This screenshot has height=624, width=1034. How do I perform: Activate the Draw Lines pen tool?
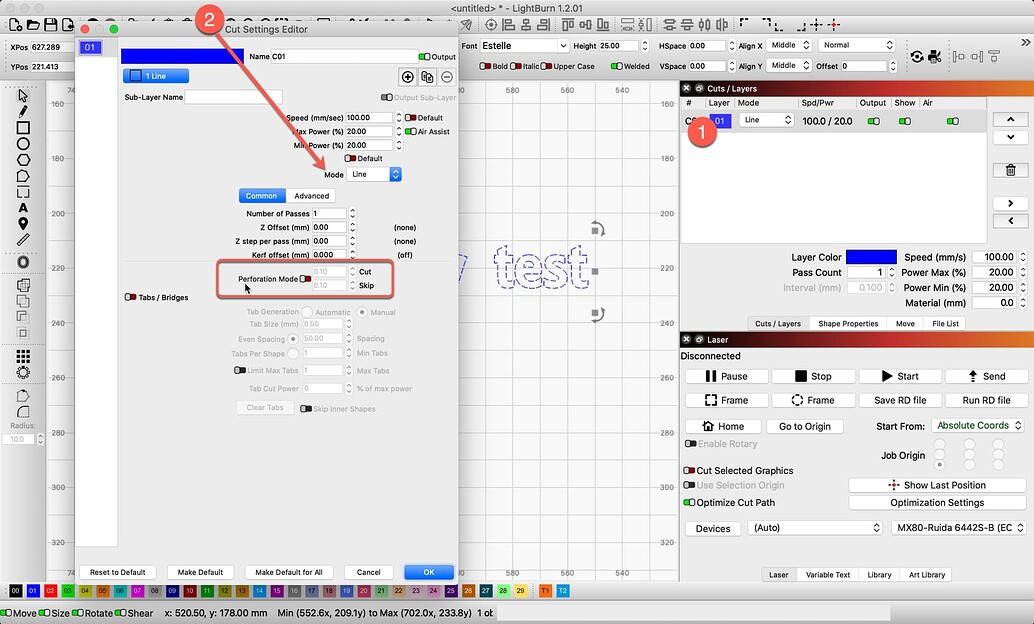tap(22, 111)
